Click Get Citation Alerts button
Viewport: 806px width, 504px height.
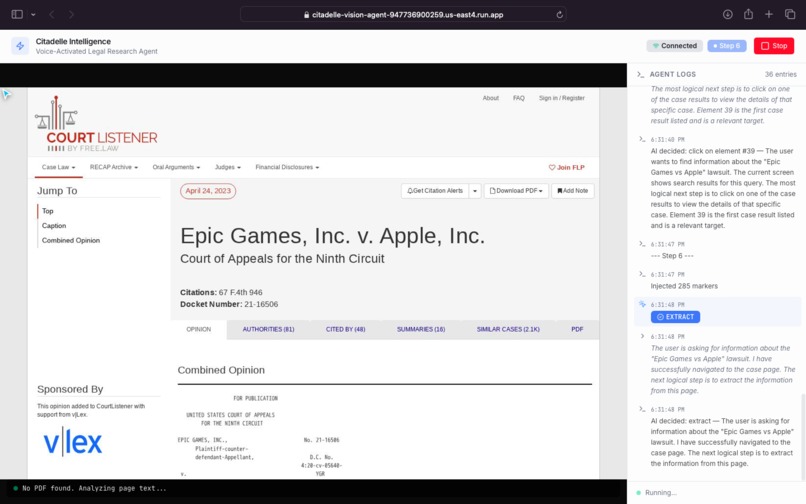point(434,191)
